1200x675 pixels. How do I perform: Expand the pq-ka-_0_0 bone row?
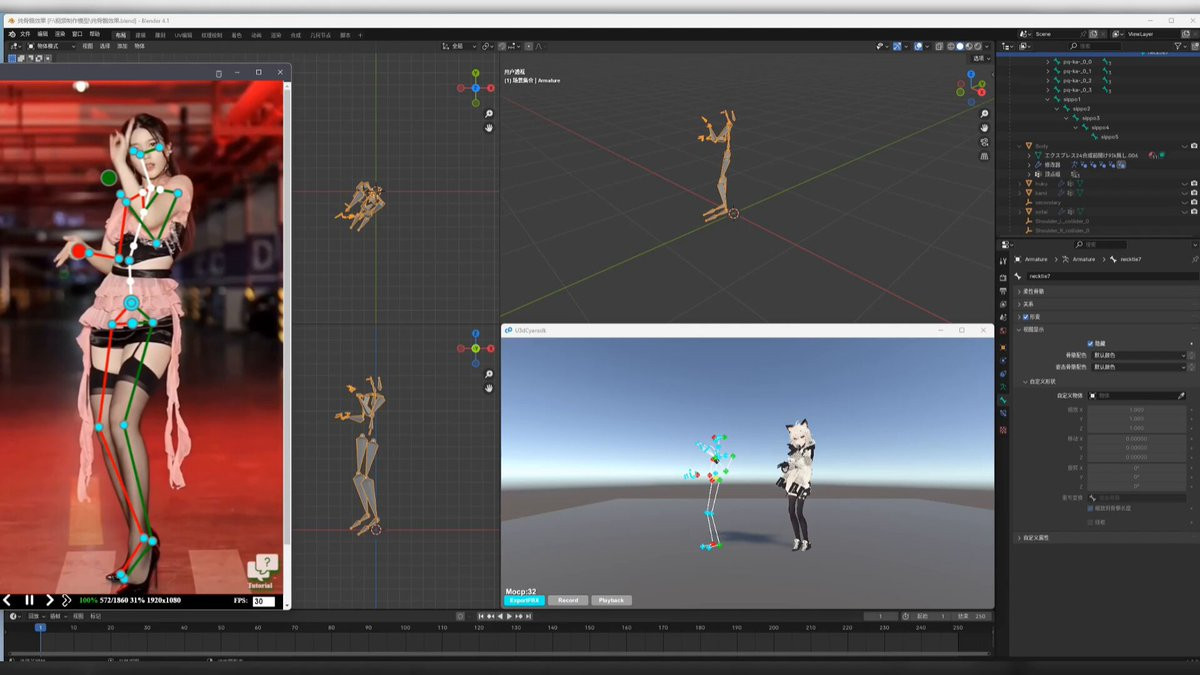[x=1048, y=62]
